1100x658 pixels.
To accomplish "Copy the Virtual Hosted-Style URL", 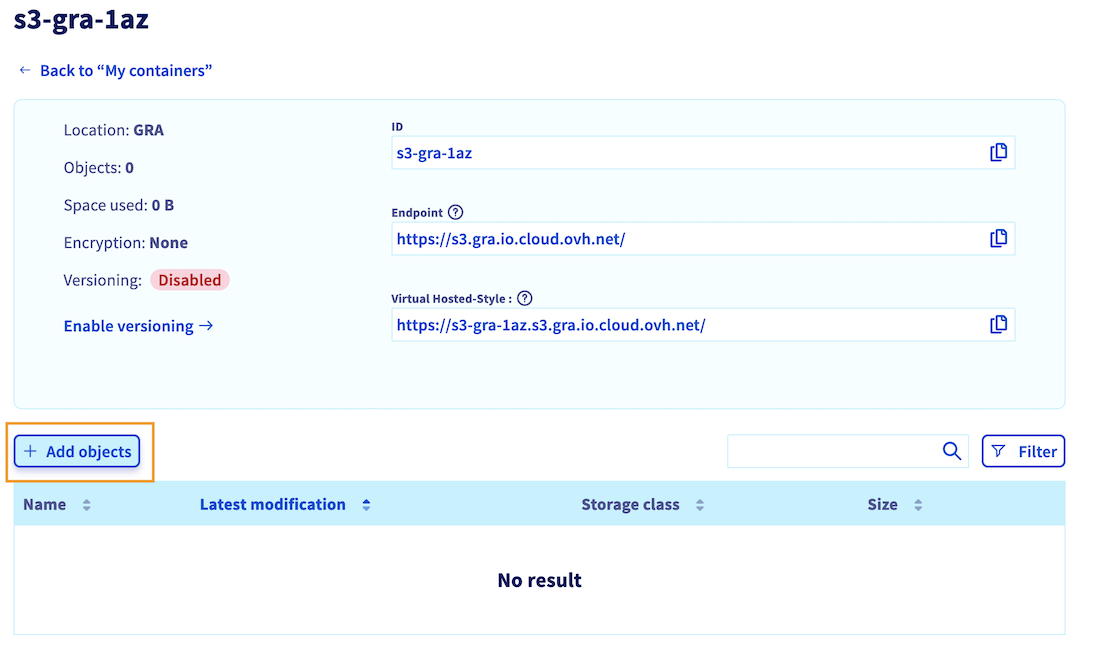I will click(x=997, y=325).
